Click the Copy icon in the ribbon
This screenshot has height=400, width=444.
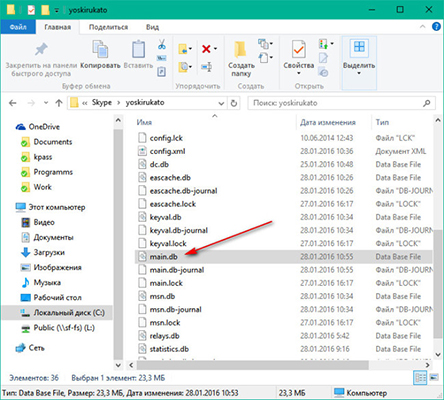tap(100, 49)
